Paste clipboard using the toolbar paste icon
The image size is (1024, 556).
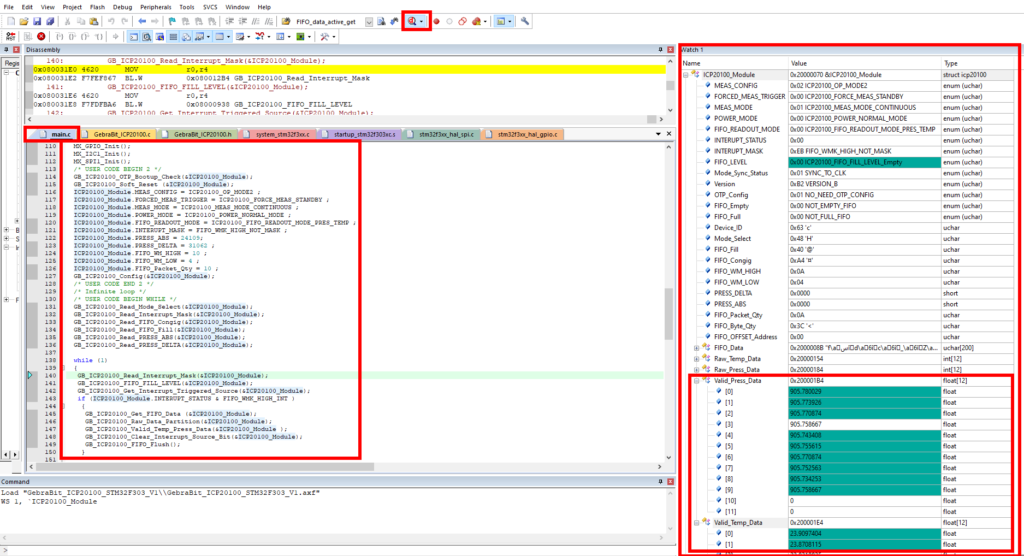[x=94, y=22]
